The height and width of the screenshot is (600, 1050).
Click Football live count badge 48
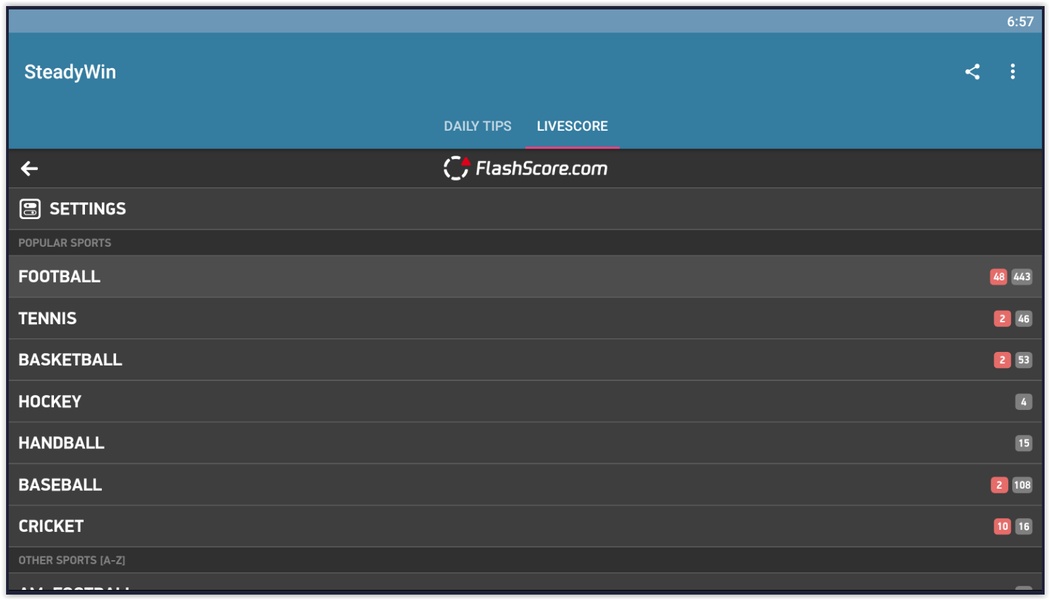pos(998,277)
